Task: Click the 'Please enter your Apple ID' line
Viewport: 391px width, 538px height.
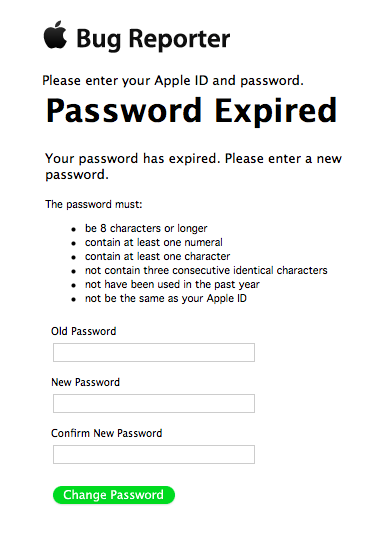Action: [173, 81]
